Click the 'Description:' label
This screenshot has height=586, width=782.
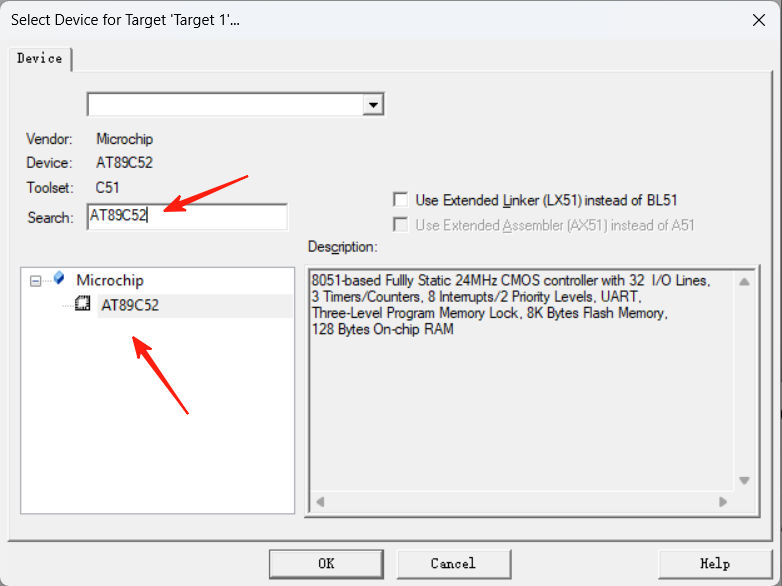tap(343, 247)
